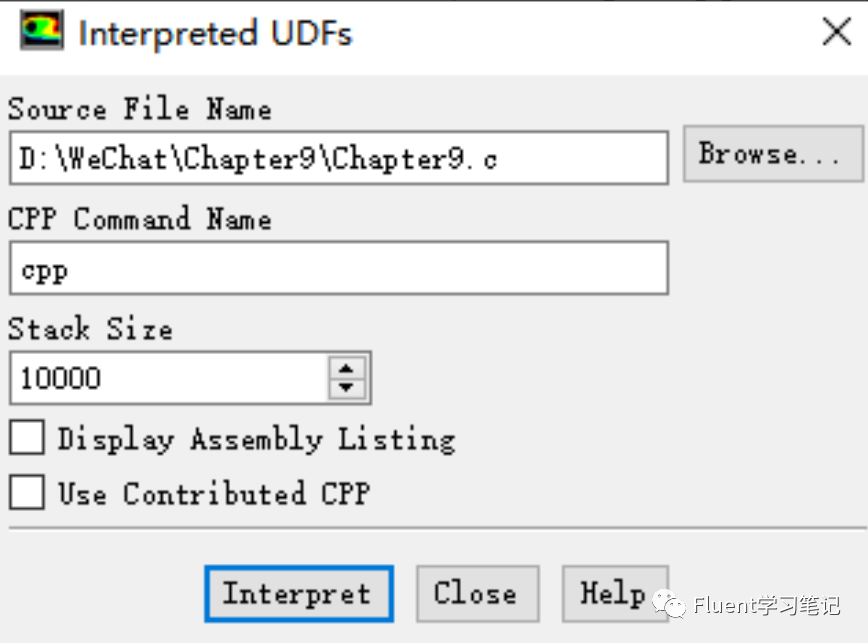Click the Interpreted UDFs title text
The image size is (868, 643).
point(213,32)
